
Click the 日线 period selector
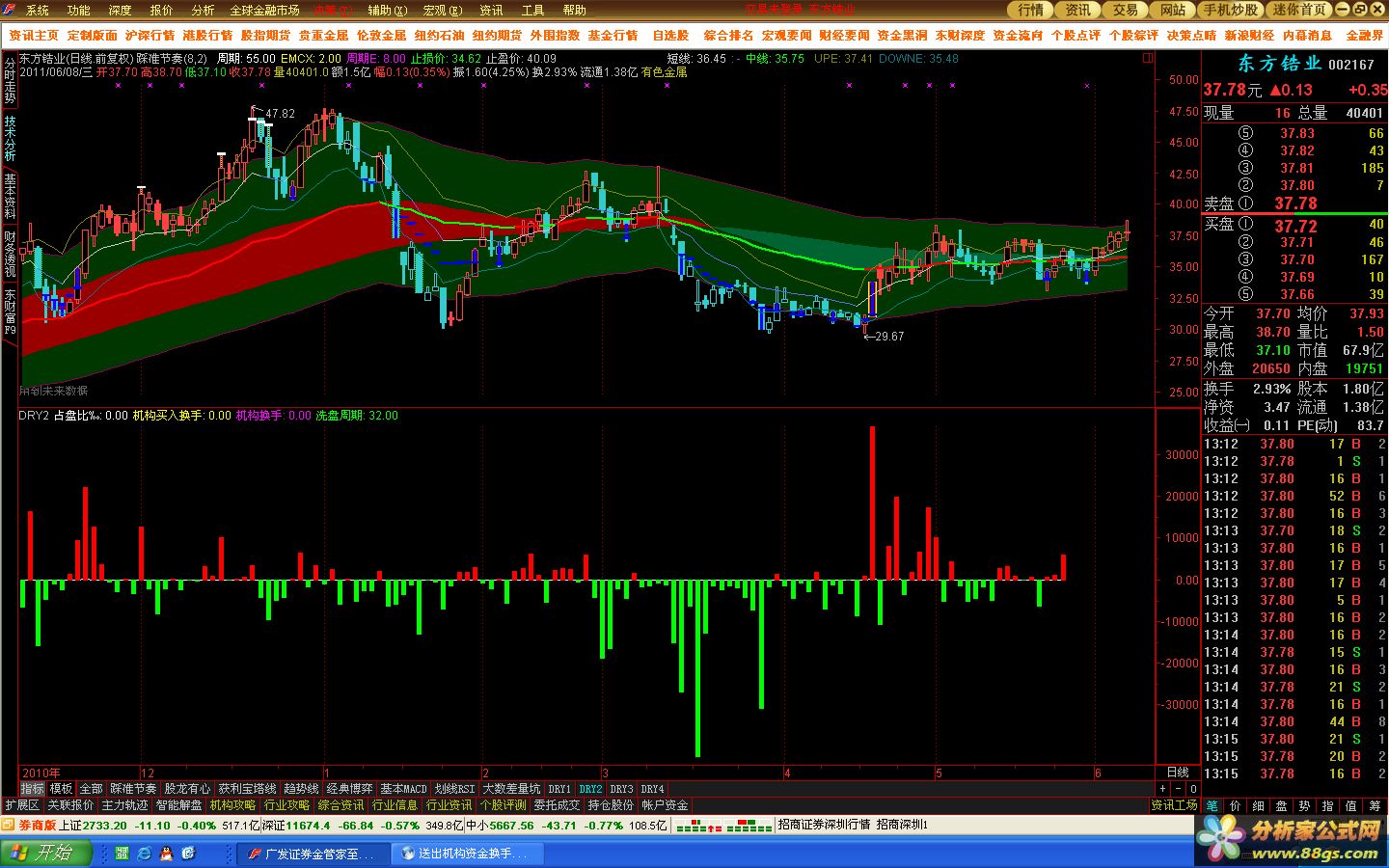1178,773
